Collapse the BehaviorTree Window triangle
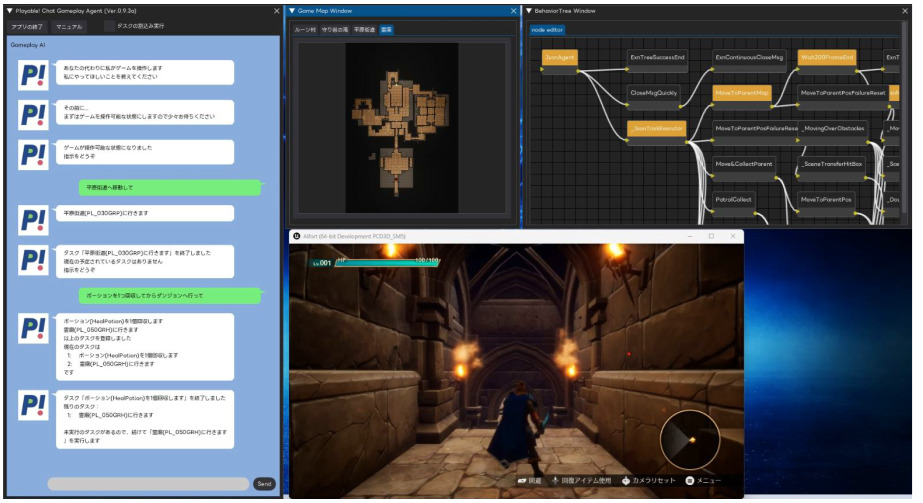 (529, 11)
